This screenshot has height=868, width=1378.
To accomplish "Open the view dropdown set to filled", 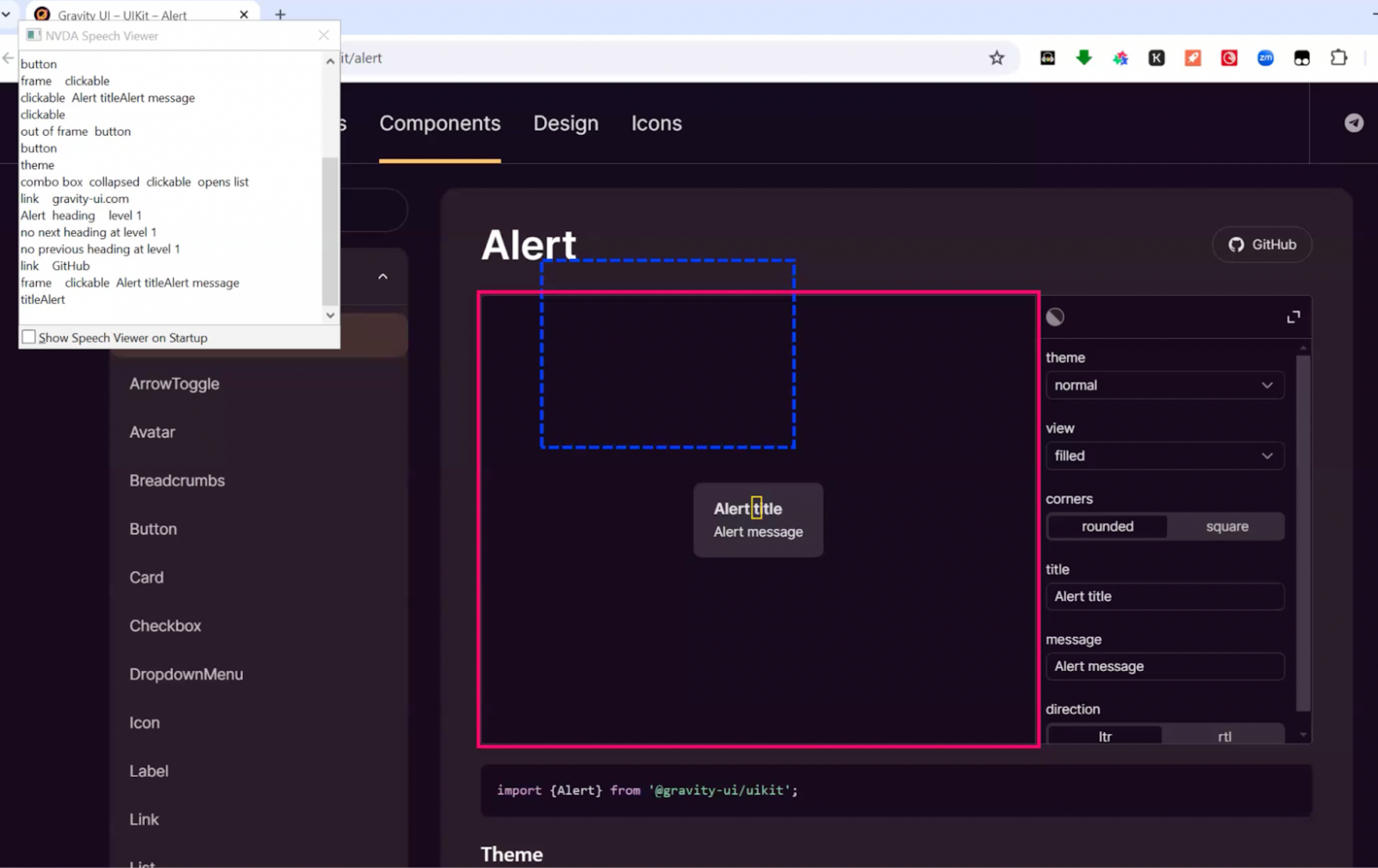I will [1164, 456].
